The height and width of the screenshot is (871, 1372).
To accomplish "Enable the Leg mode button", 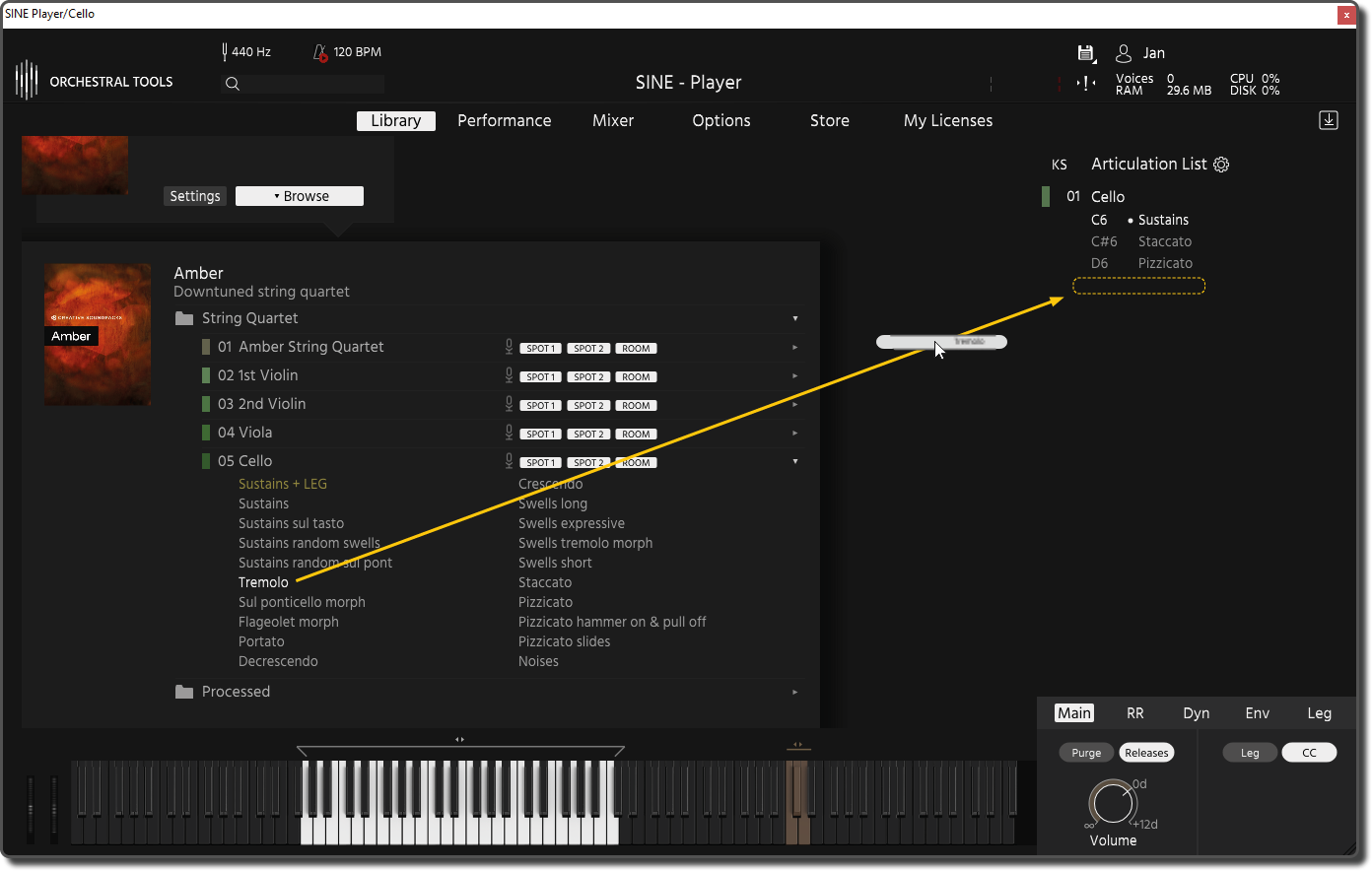I will 1250,753.
